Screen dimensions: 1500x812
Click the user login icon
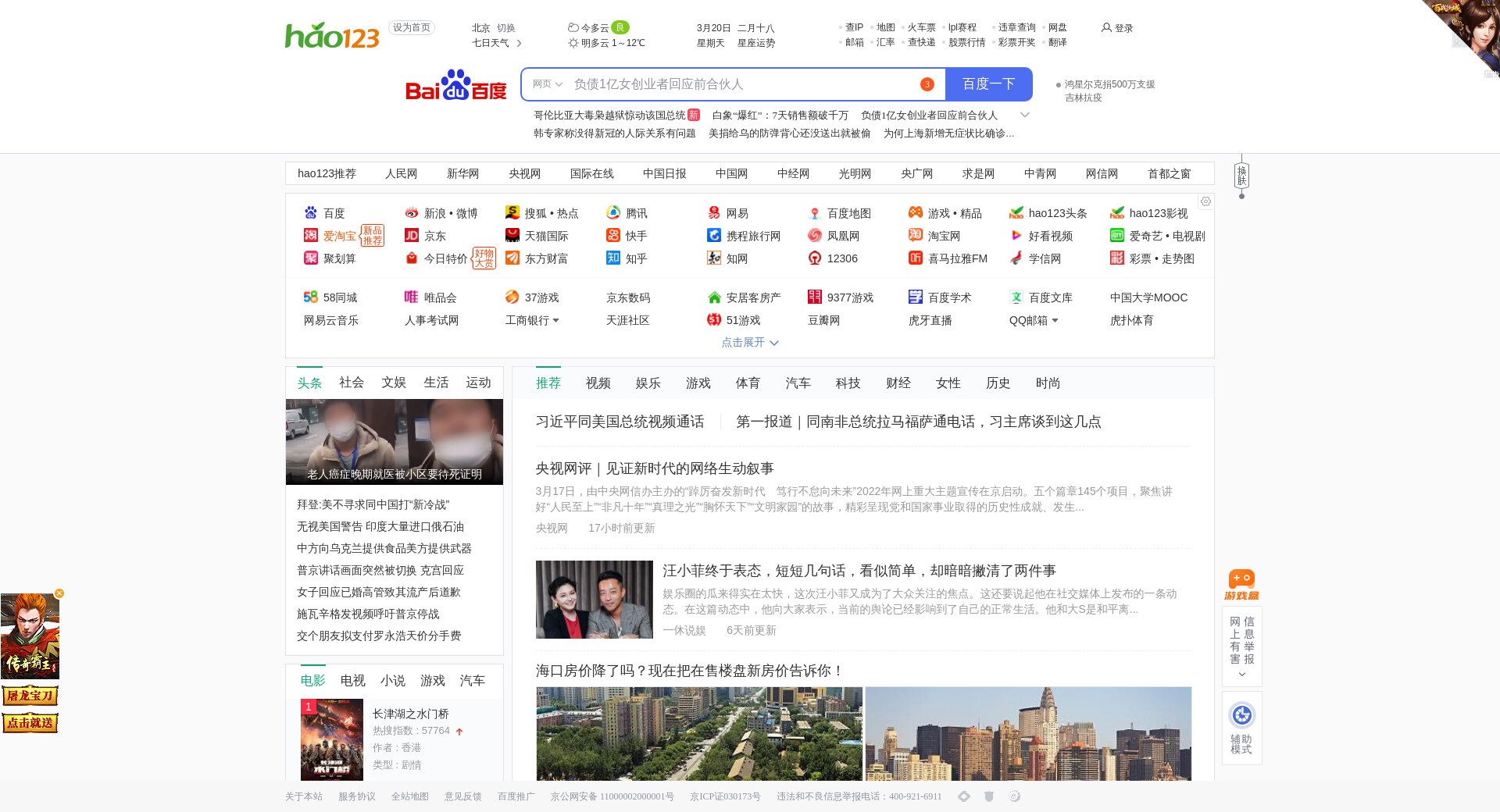point(1106,27)
